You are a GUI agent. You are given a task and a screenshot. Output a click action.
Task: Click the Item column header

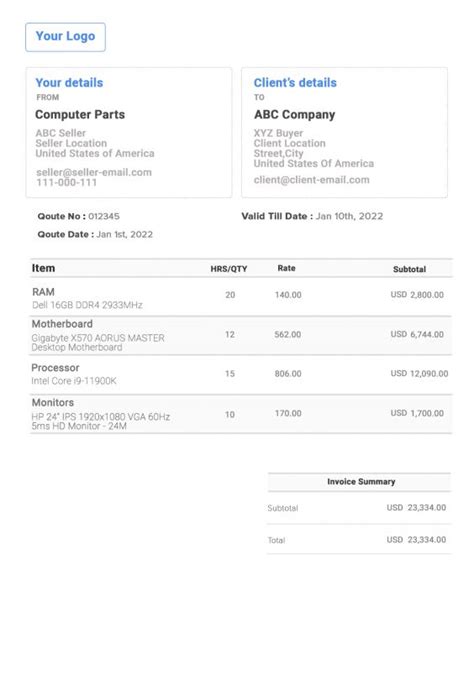coord(43,268)
